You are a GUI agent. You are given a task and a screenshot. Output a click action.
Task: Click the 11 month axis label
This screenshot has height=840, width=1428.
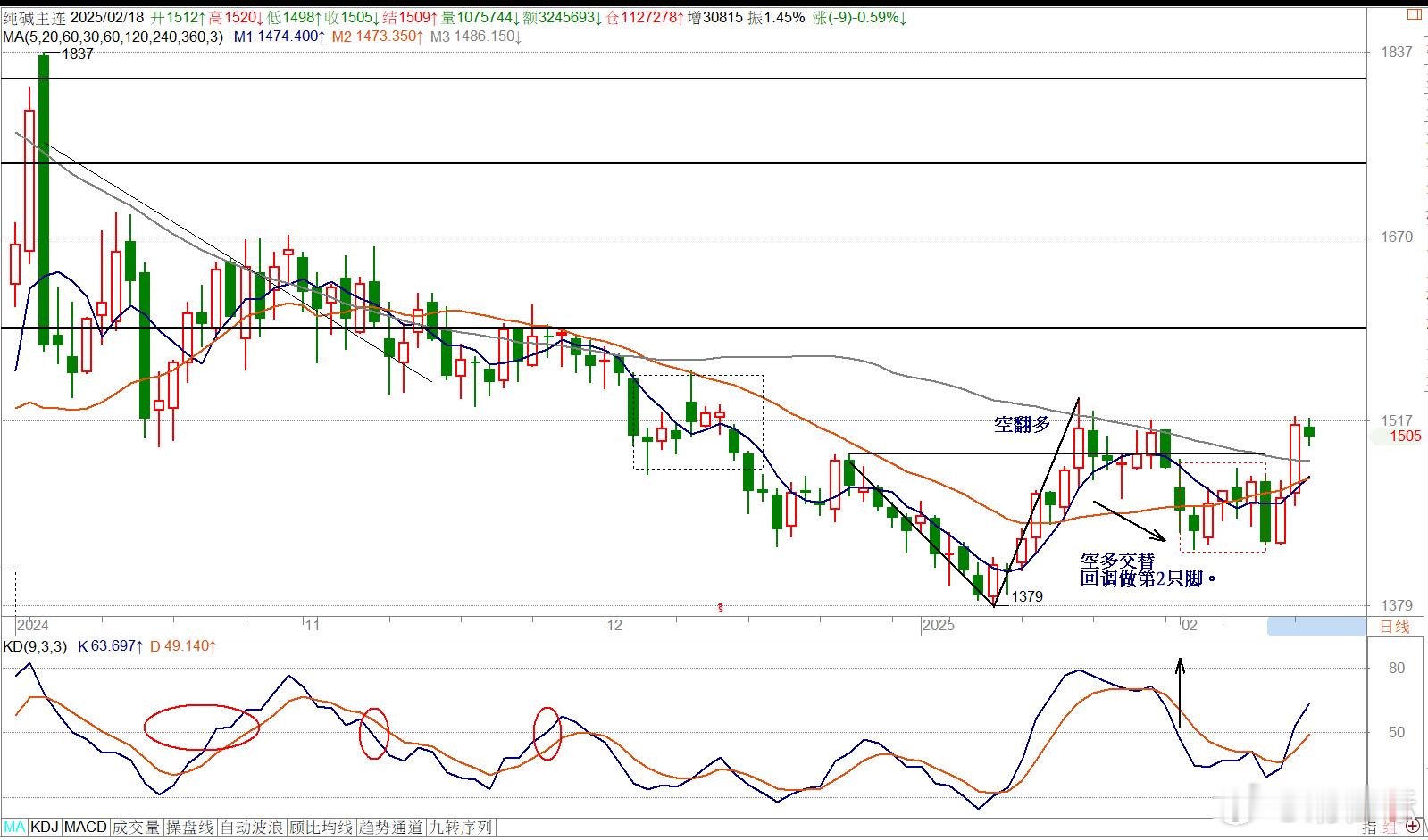coord(311,625)
